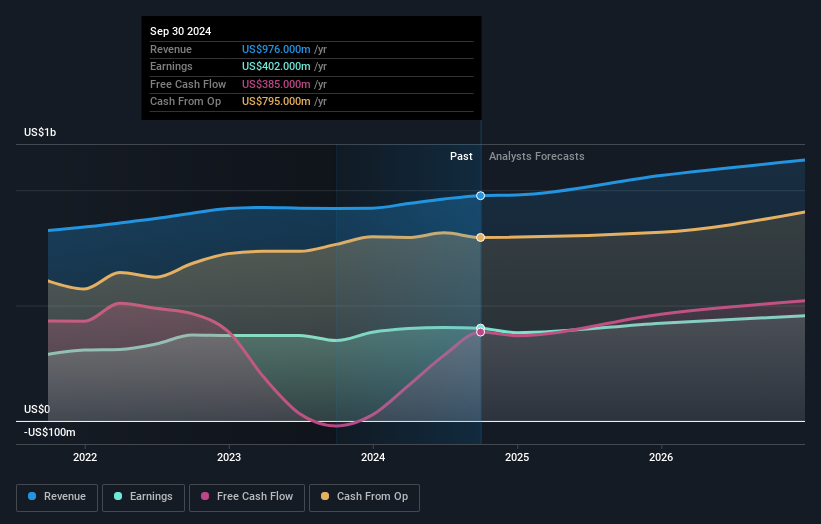Click the blue Revenue data point marker

pyautogui.click(x=480, y=196)
